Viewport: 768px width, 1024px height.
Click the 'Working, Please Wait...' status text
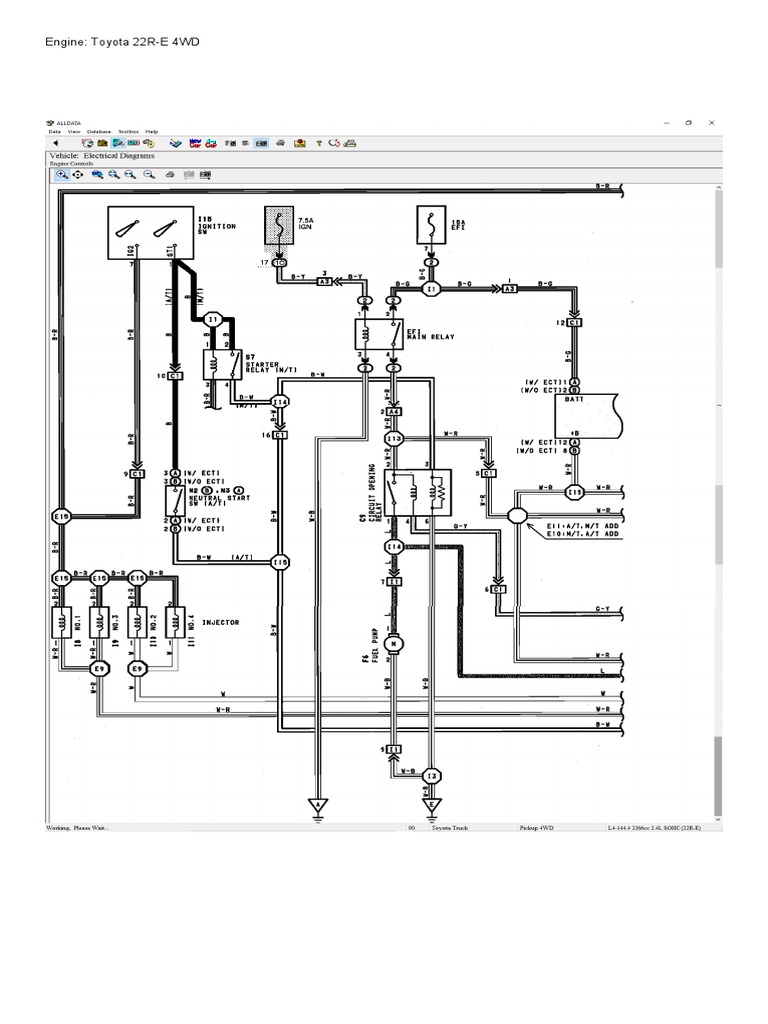pos(77,827)
